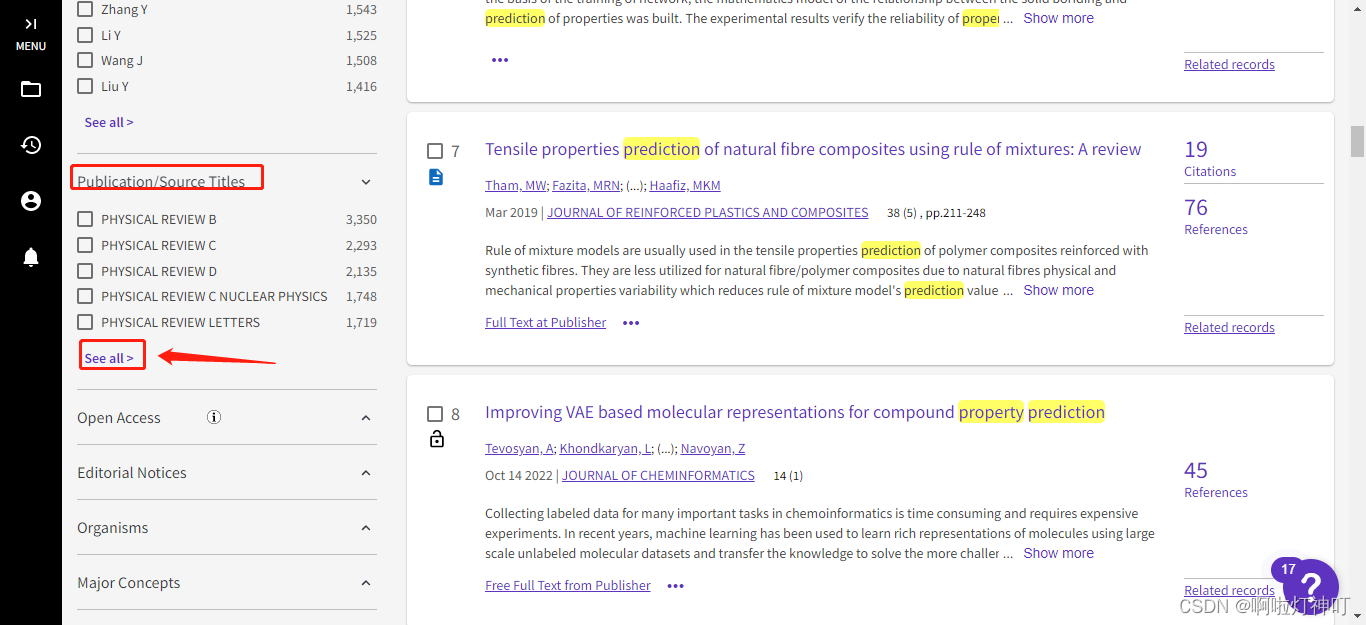Open Related records for top record
Viewport: 1366px width, 625px height.
tap(1229, 64)
